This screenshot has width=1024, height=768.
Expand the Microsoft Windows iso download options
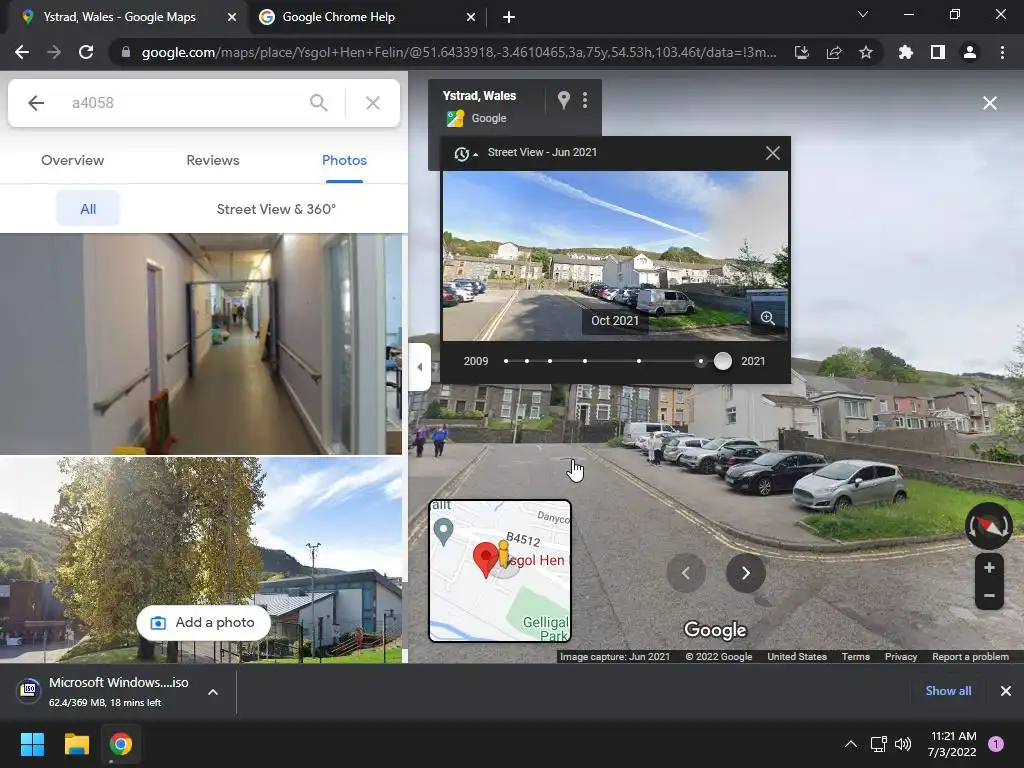(213, 692)
